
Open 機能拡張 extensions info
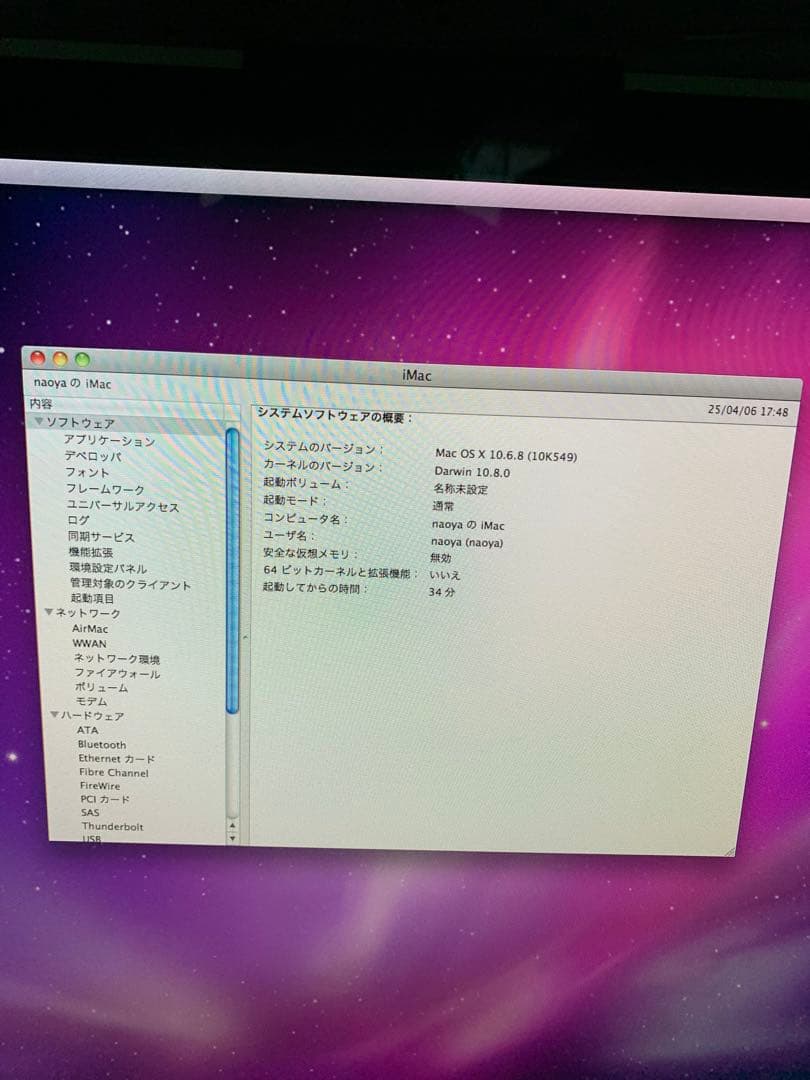tap(89, 550)
